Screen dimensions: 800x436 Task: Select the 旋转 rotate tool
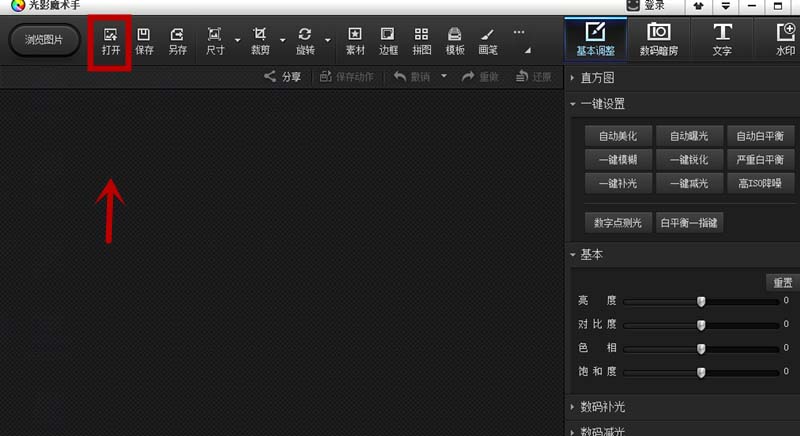(305, 42)
